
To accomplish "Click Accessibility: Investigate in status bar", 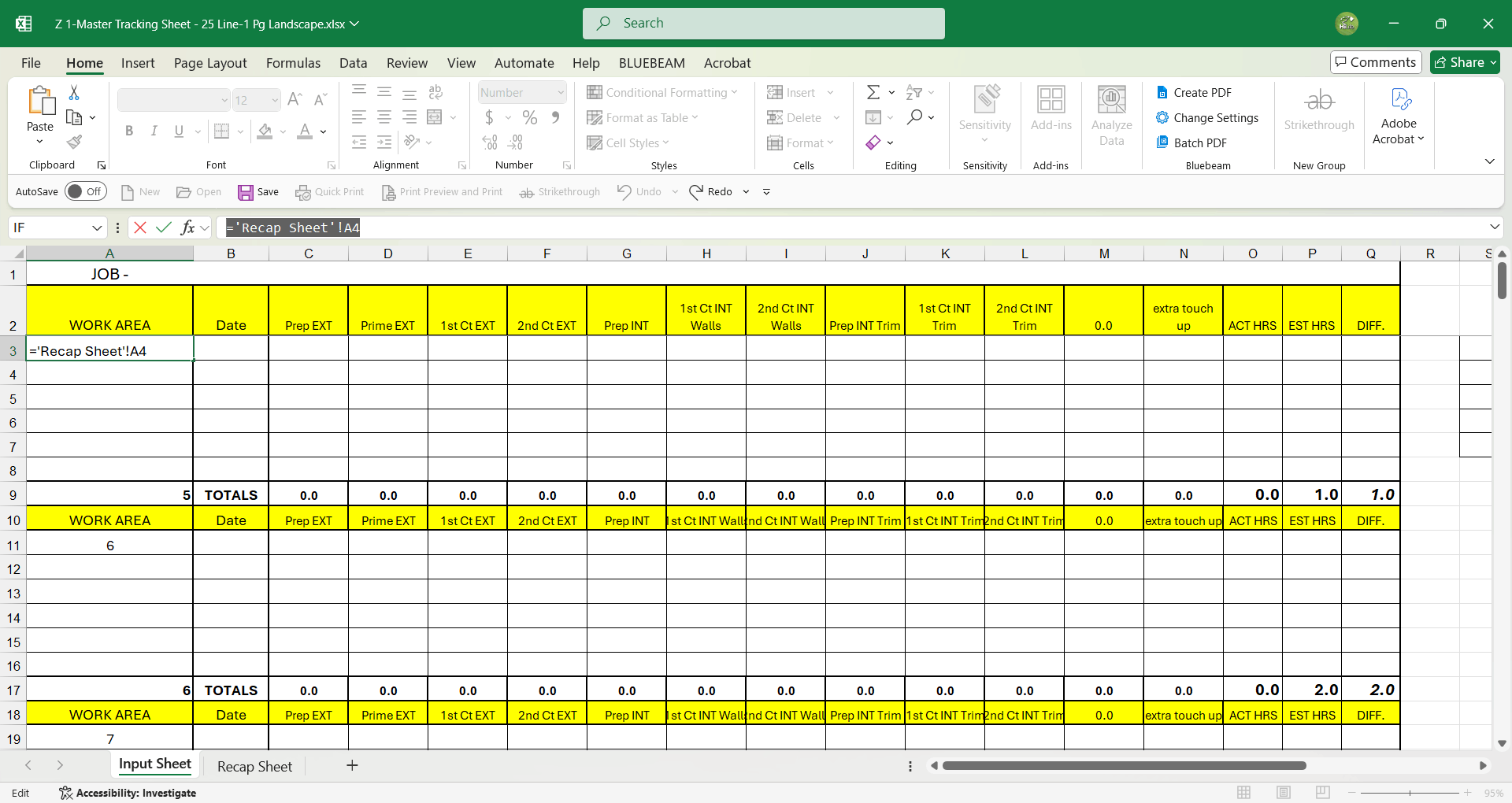I will pyautogui.click(x=128, y=793).
